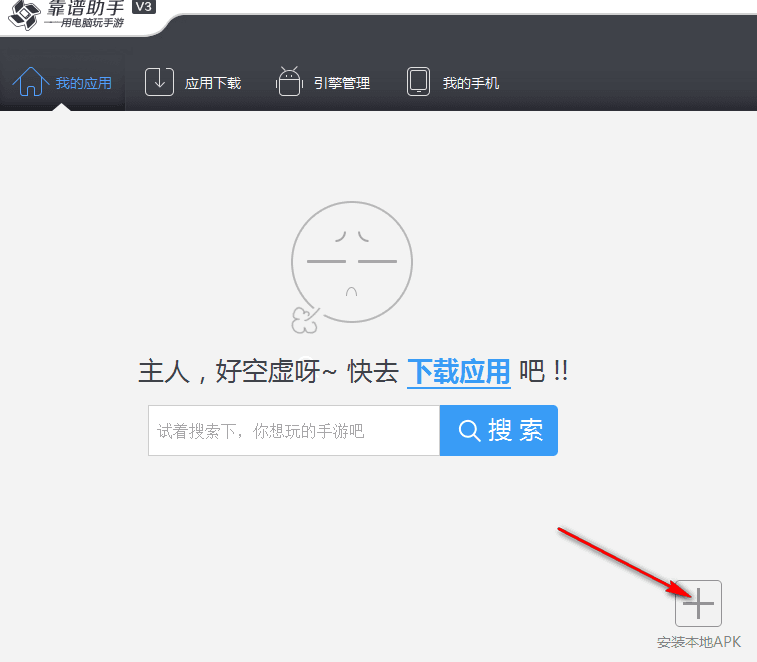Click the plus icon to install local APK
Screen dimensions: 757x662
click(x=698, y=604)
